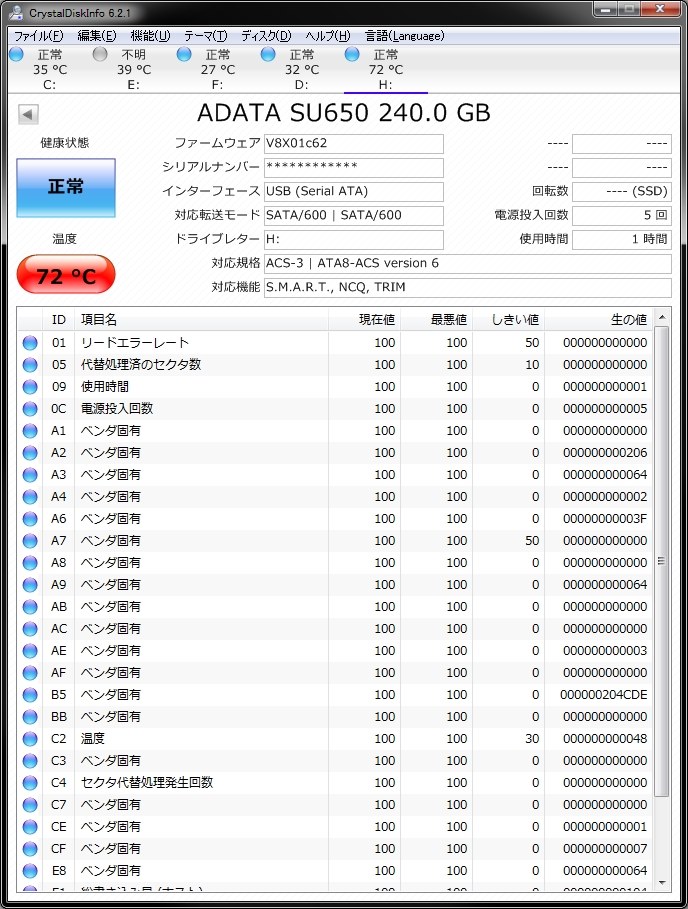Click the status orb for attribute AB
688x909 pixels.
(30, 608)
